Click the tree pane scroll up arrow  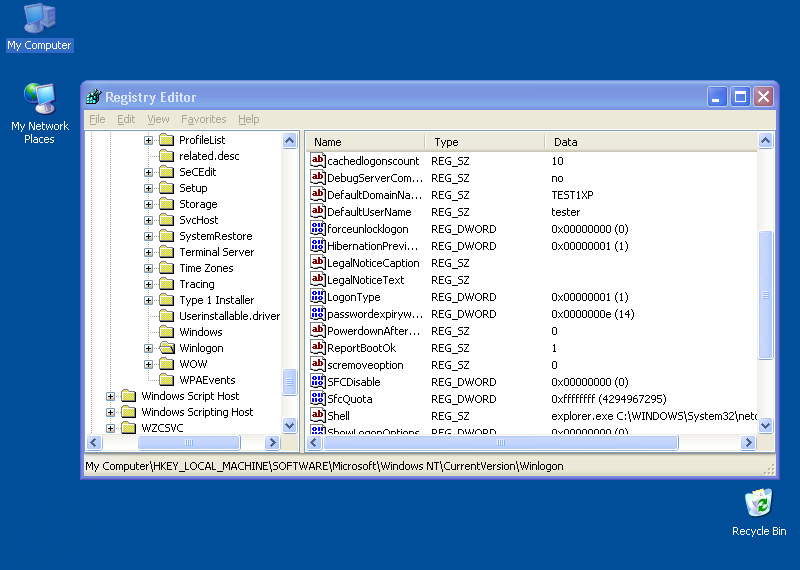click(x=289, y=140)
